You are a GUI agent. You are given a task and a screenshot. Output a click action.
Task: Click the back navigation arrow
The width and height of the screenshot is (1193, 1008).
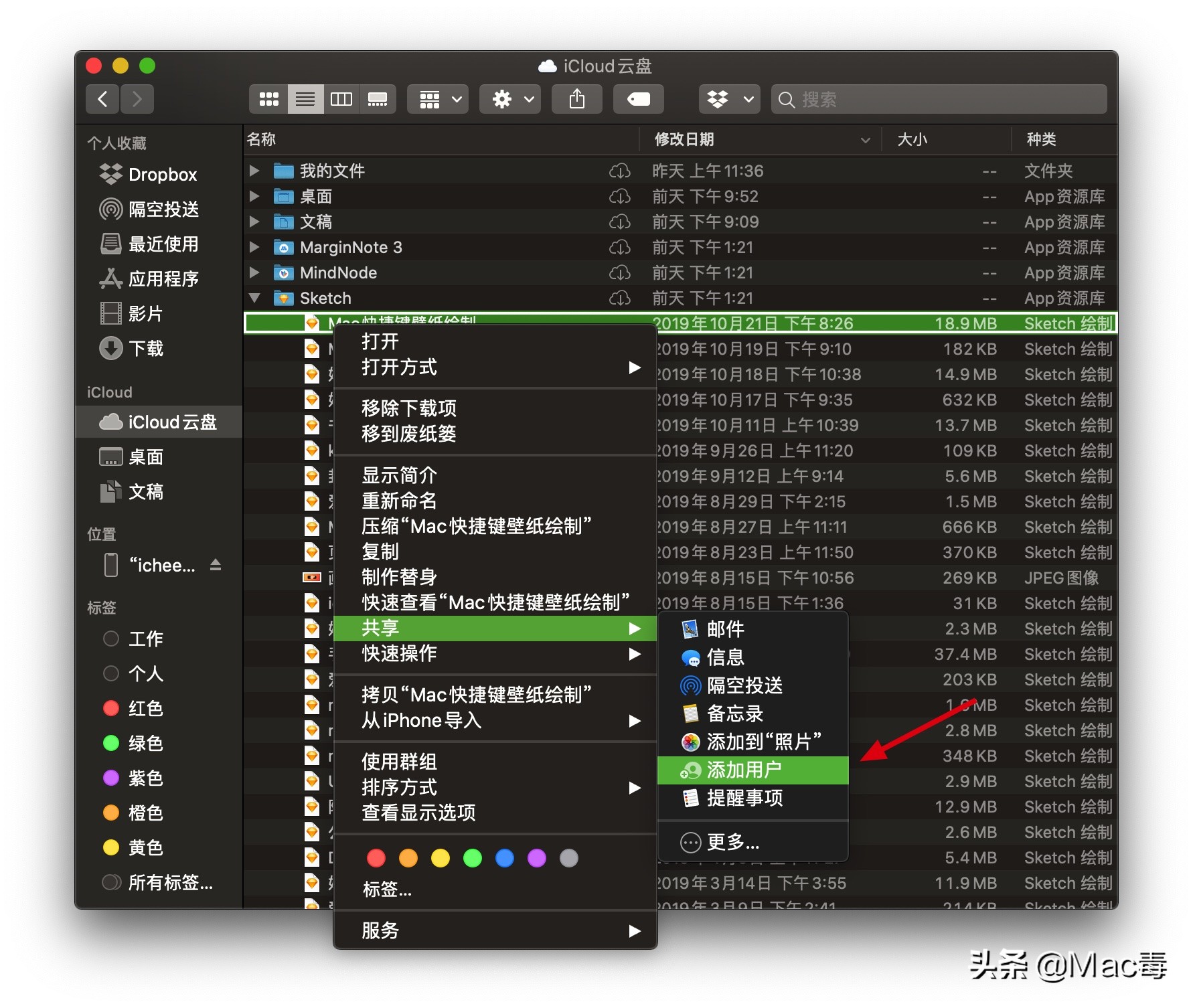[102, 99]
